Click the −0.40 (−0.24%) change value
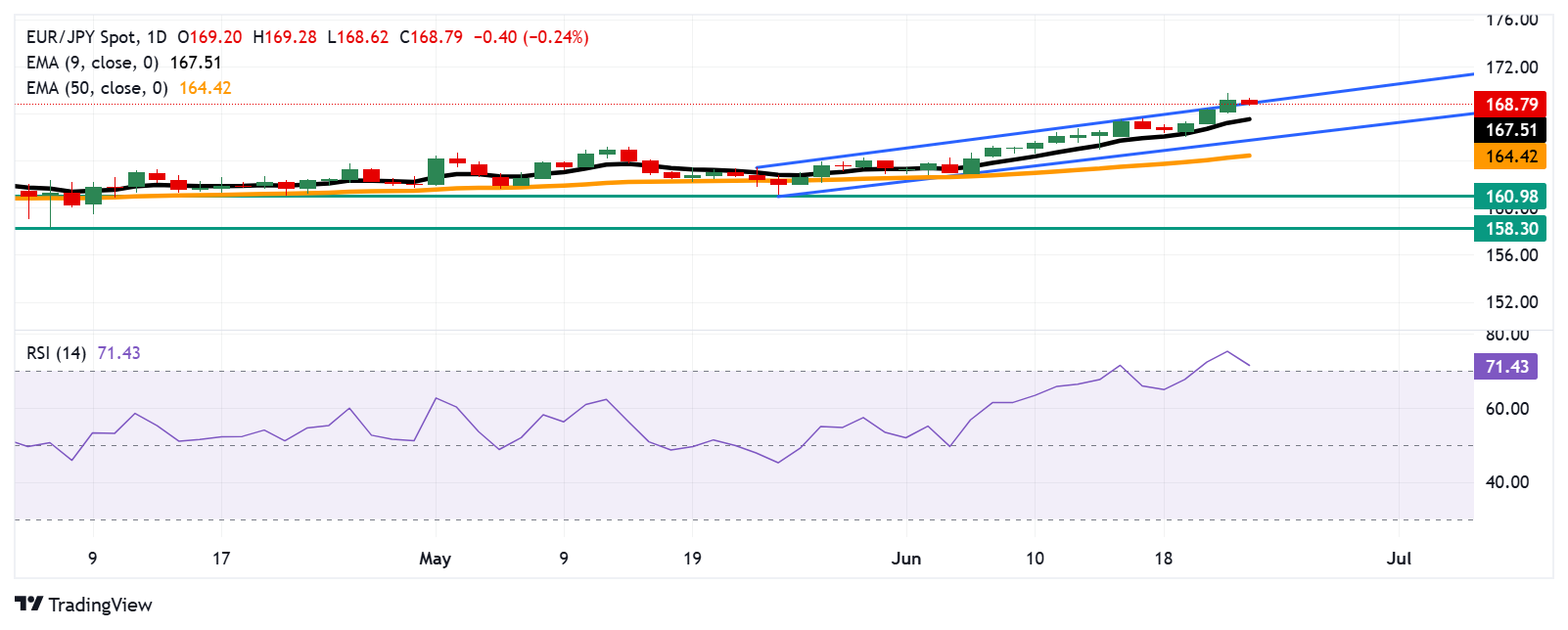The height and width of the screenshot is (630, 1568). pos(531,37)
